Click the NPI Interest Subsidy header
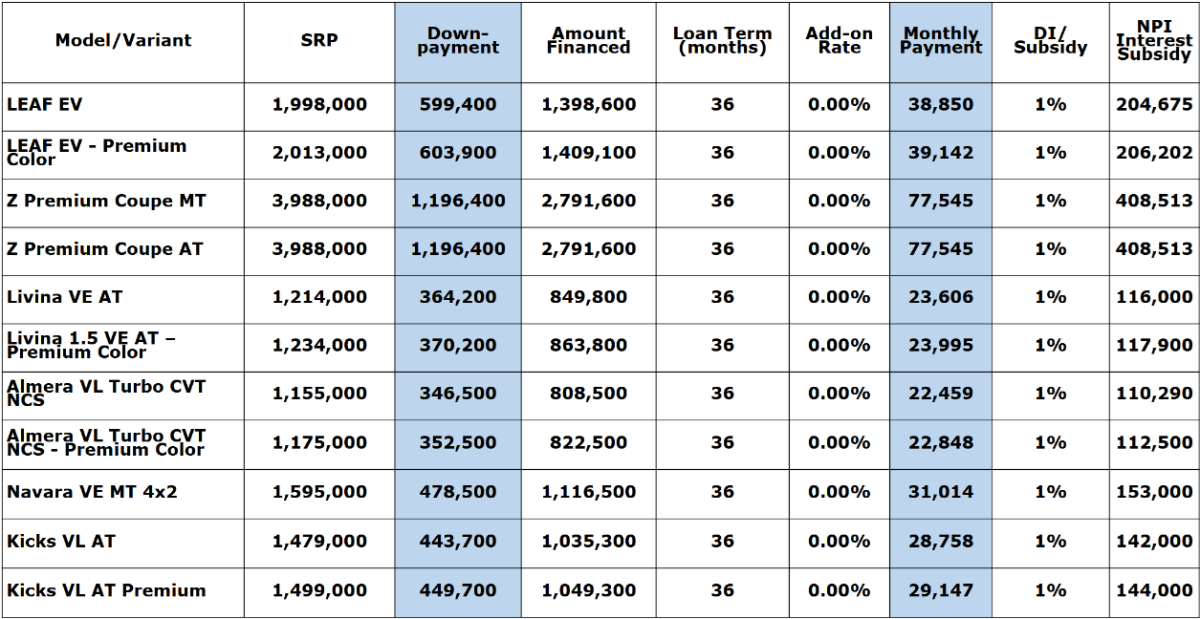 [1153, 41]
